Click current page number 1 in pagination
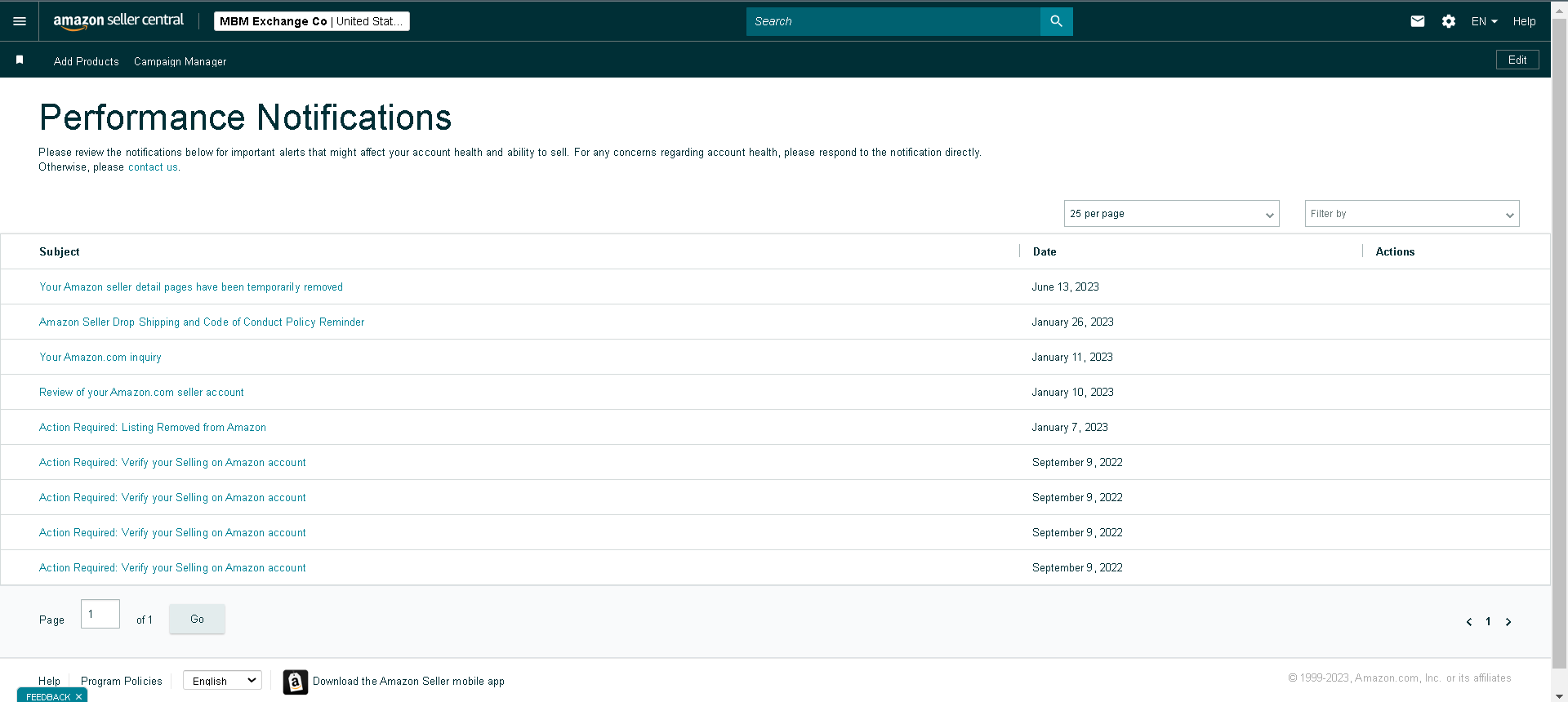The height and width of the screenshot is (702, 1568). [x=1488, y=622]
